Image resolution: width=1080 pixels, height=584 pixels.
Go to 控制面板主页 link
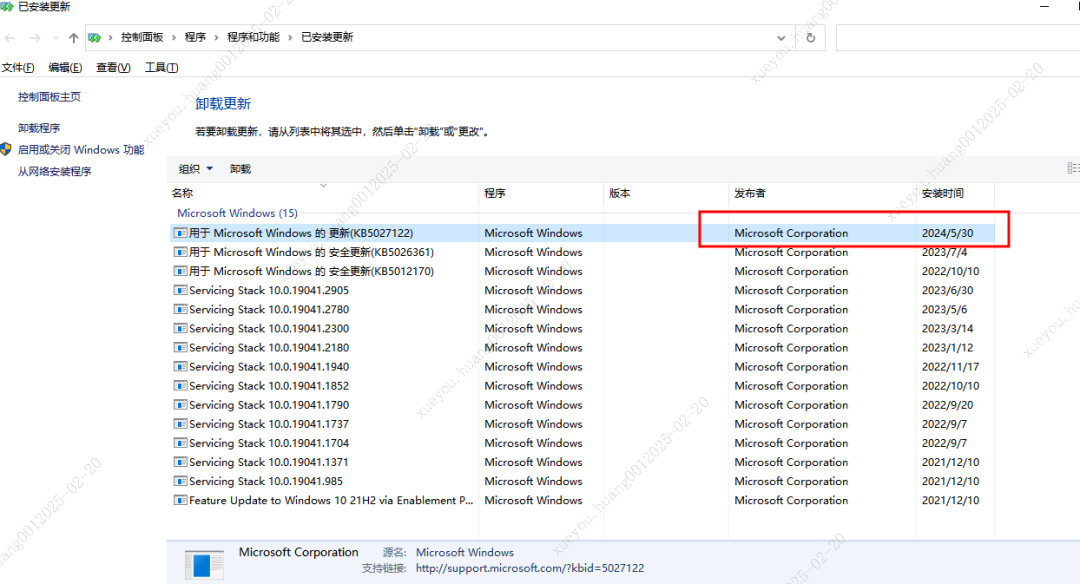pos(49,97)
